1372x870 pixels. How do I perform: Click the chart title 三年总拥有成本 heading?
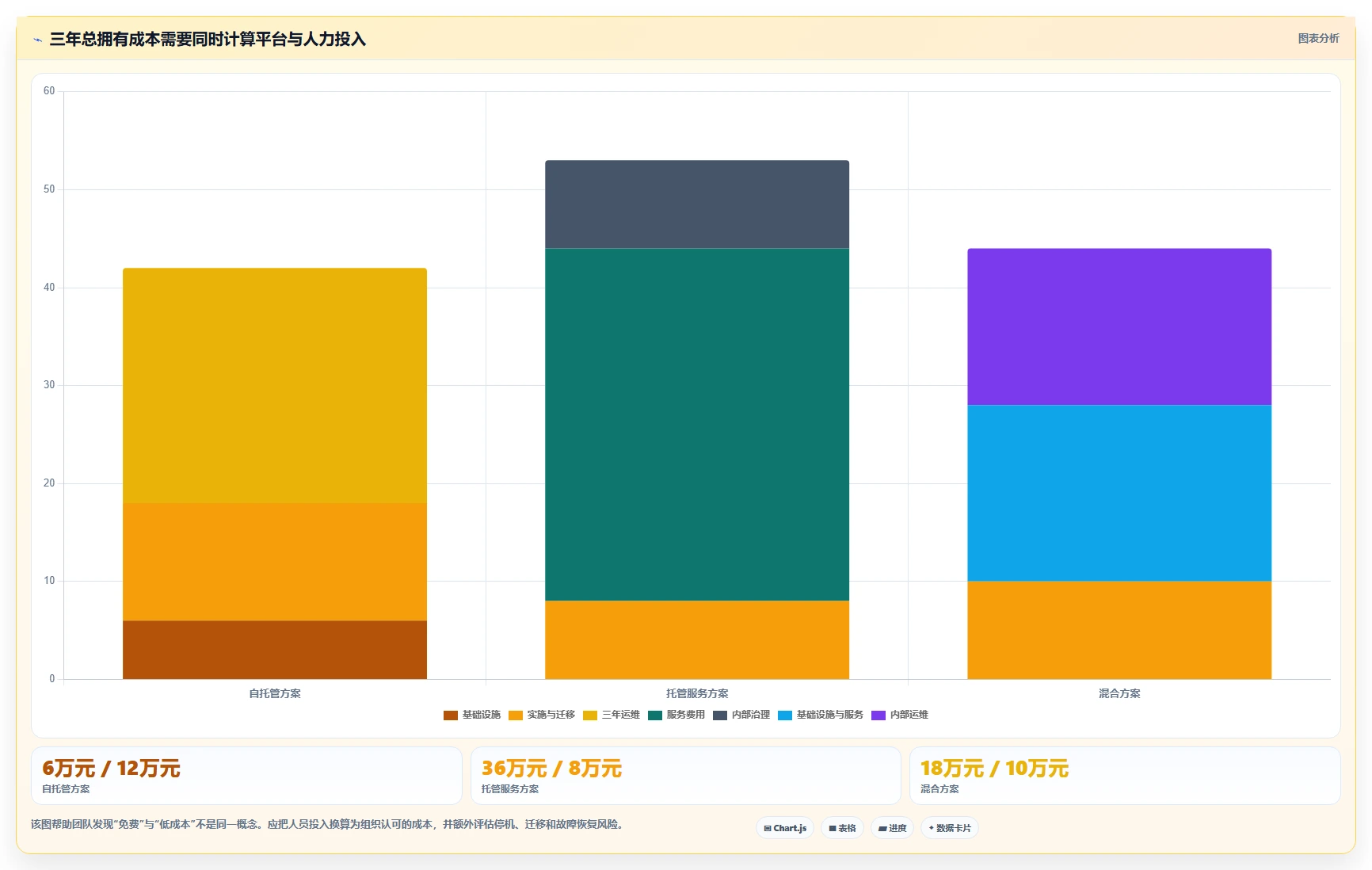(x=208, y=39)
